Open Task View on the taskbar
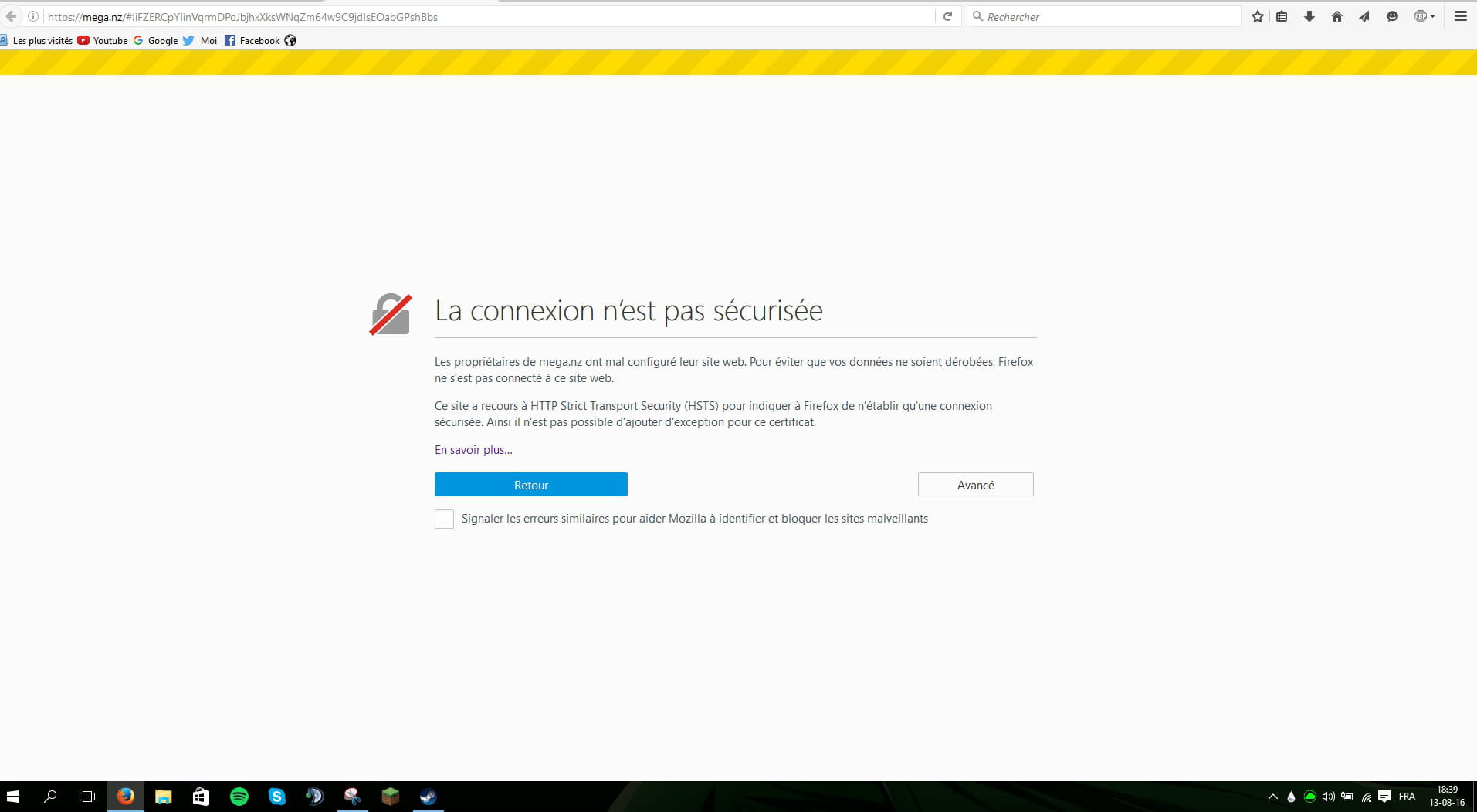 click(x=88, y=797)
